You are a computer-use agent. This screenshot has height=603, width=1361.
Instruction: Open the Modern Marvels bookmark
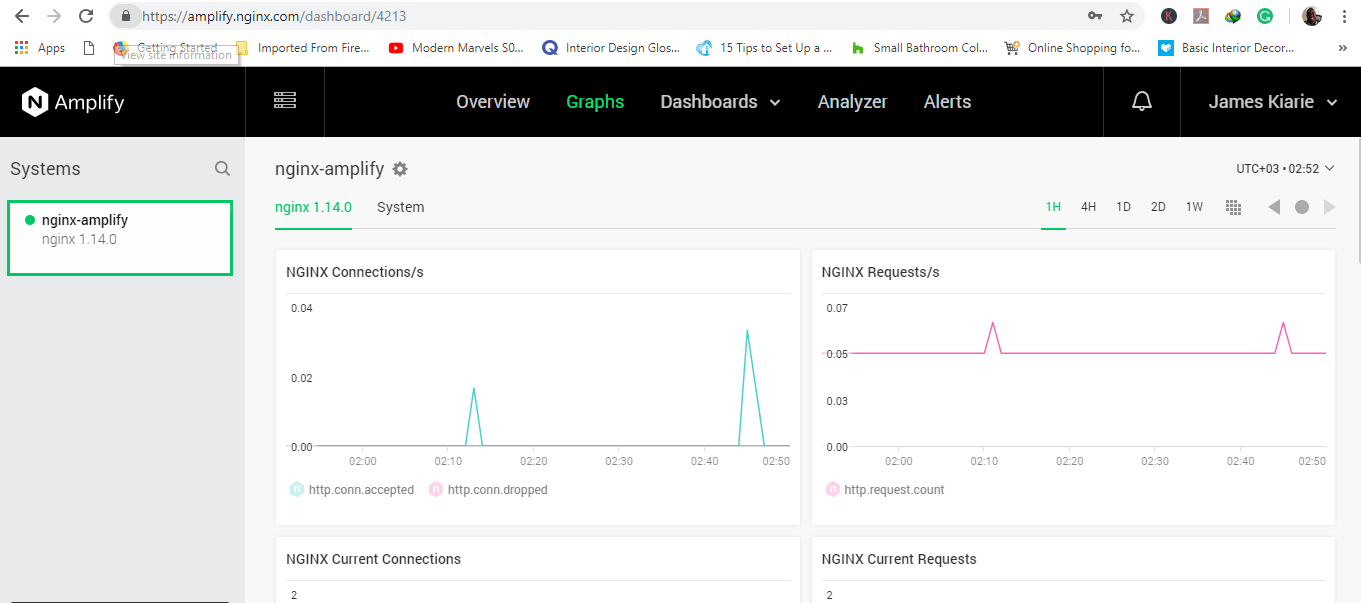(x=456, y=48)
